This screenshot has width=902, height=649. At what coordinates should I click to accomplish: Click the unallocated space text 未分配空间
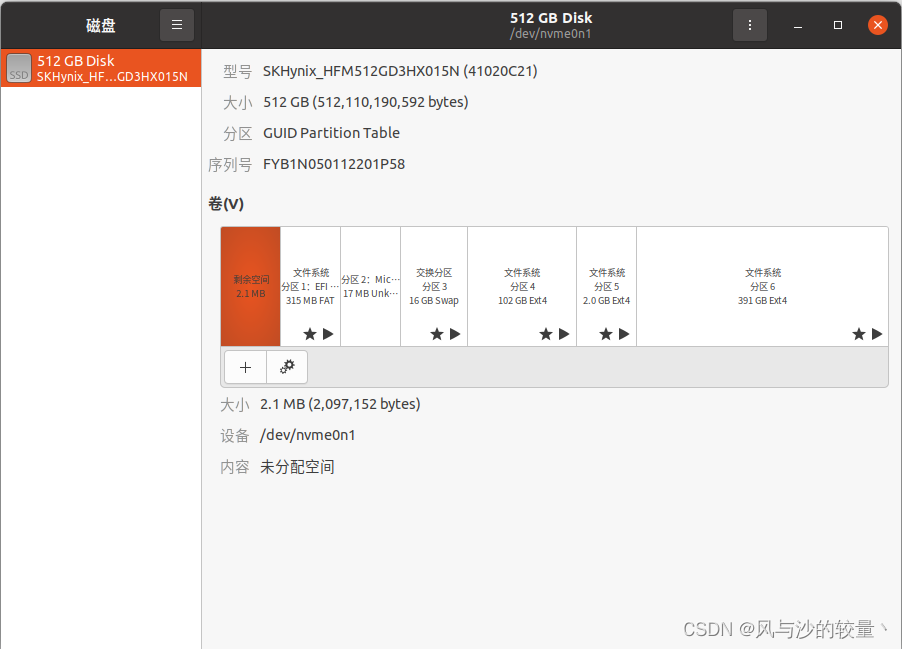coord(297,467)
